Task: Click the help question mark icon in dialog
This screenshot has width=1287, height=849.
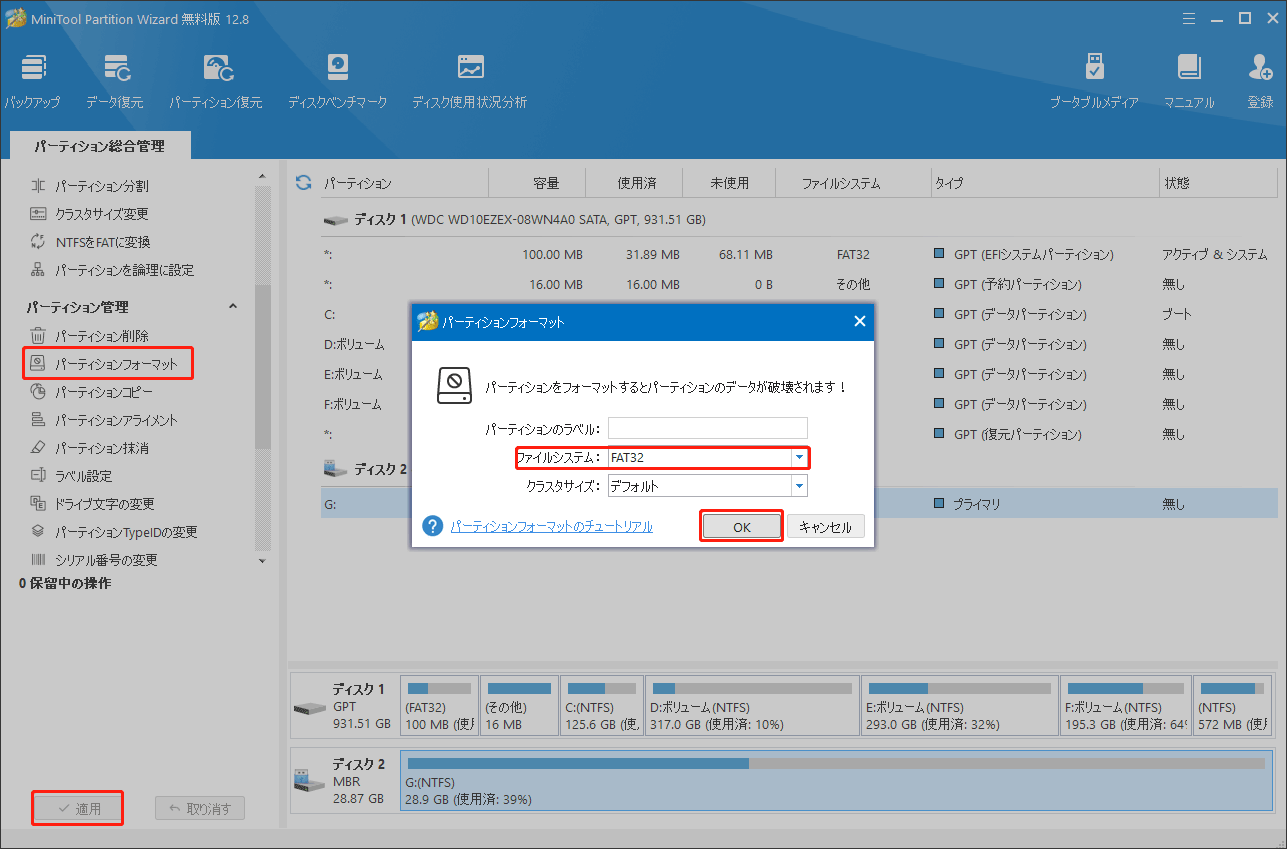Action: click(432, 526)
